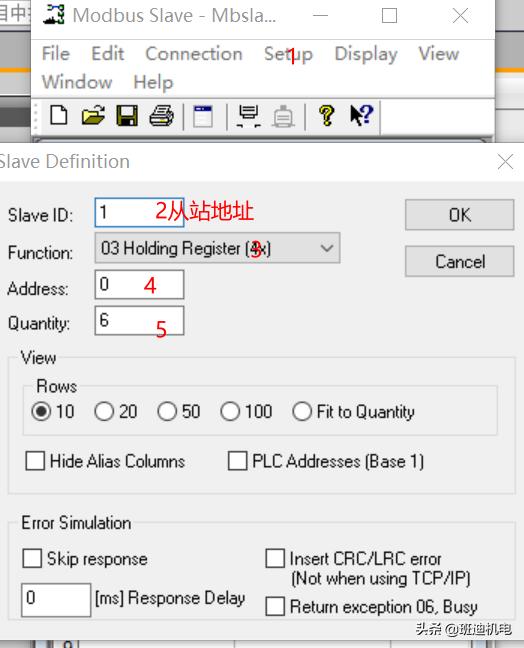524x648 pixels.
Task: Click the Cancel button
Action: 460,261
